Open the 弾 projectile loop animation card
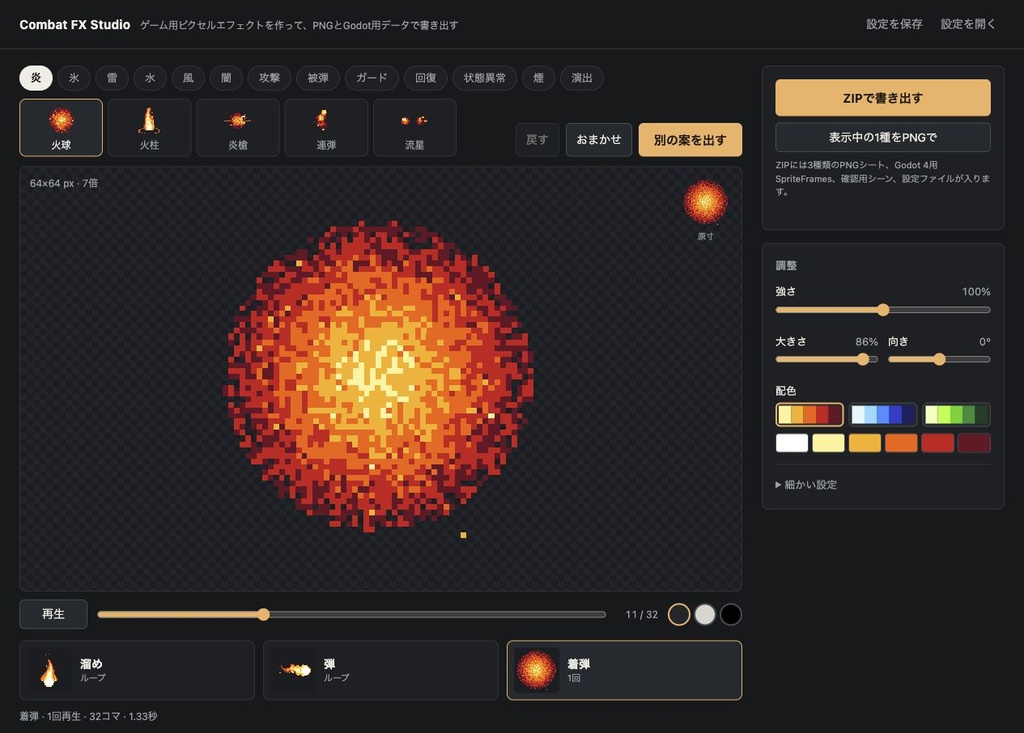 [x=381, y=670]
